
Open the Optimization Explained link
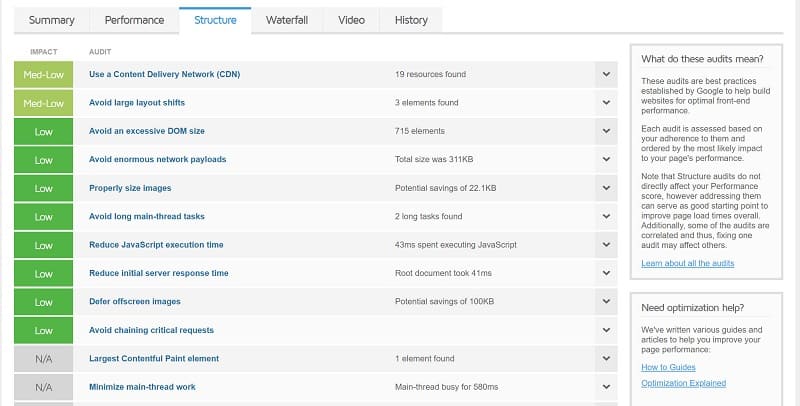(684, 383)
